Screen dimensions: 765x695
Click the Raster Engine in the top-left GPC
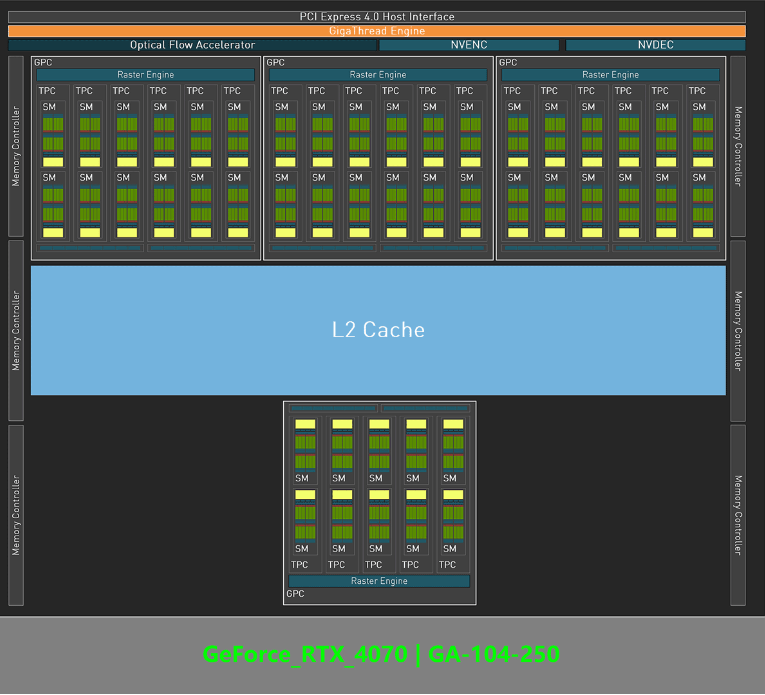click(146, 75)
